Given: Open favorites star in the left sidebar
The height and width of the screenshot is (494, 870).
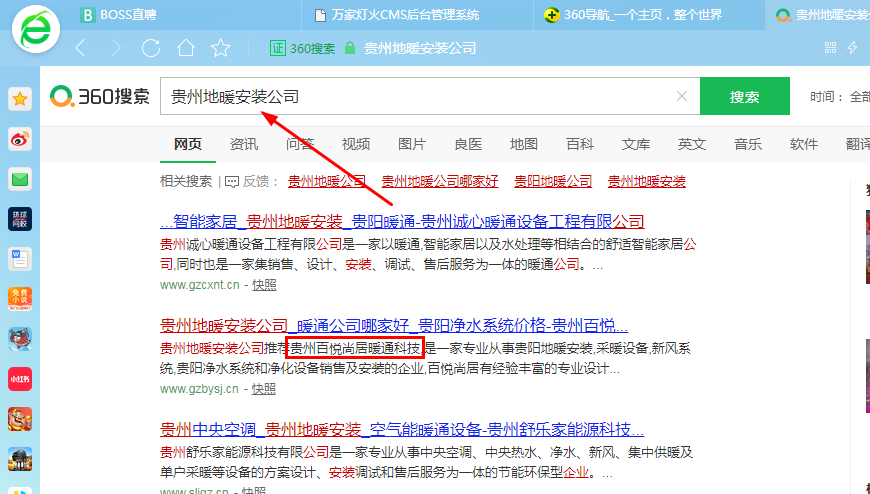Looking at the screenshot, I should click(20, 99).
